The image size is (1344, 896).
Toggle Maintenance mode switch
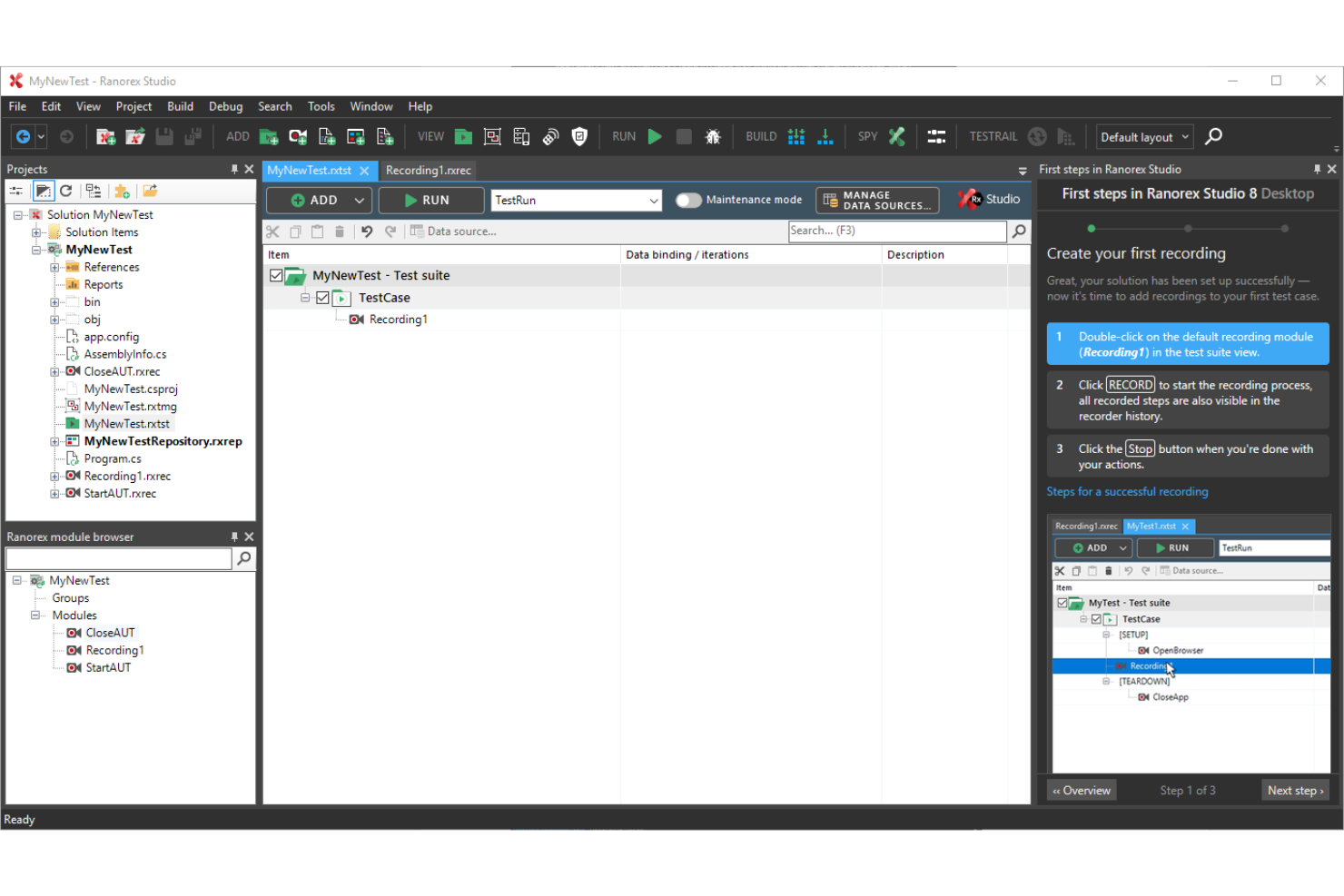point(688,199)
